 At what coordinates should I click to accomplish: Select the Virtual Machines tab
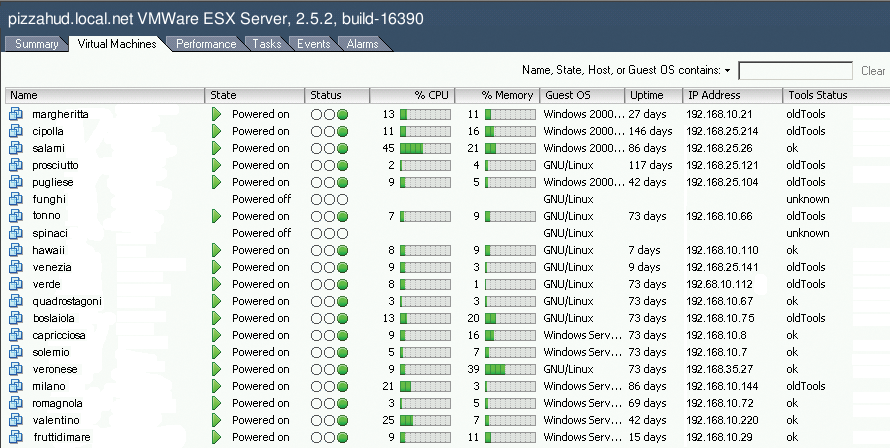tap(117, 44)
